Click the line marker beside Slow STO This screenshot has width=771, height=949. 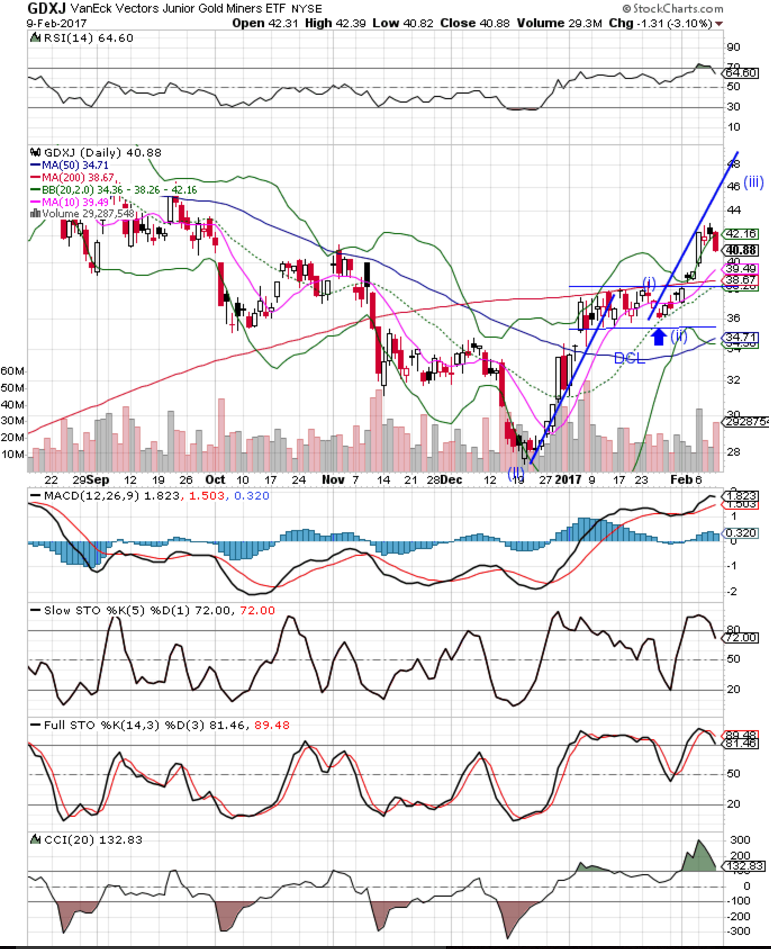[36, 609]
